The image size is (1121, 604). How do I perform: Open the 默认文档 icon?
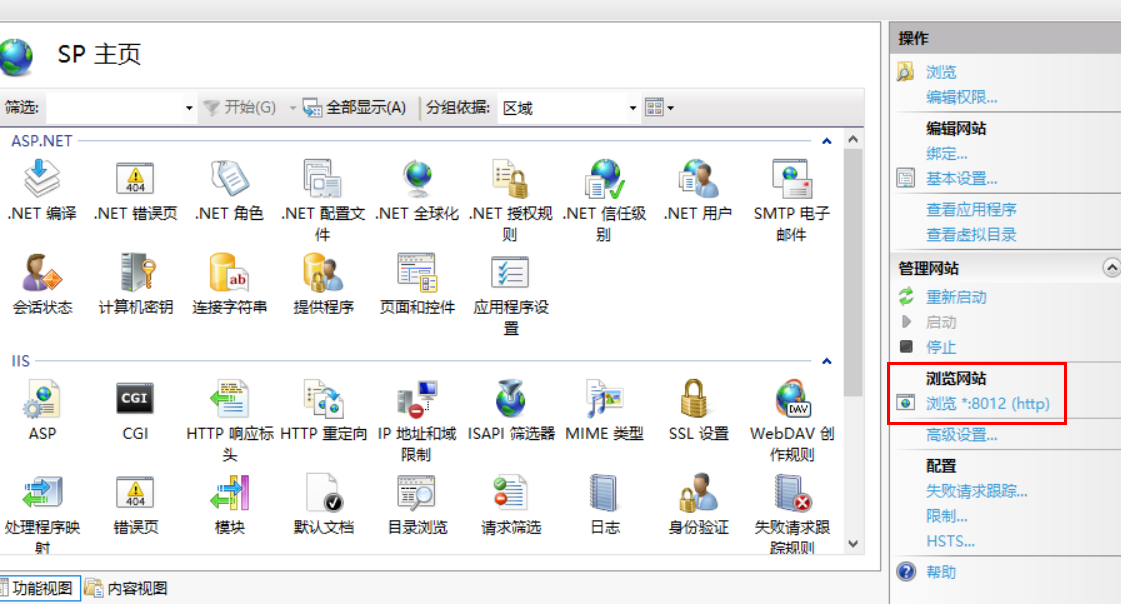[323, 493]
